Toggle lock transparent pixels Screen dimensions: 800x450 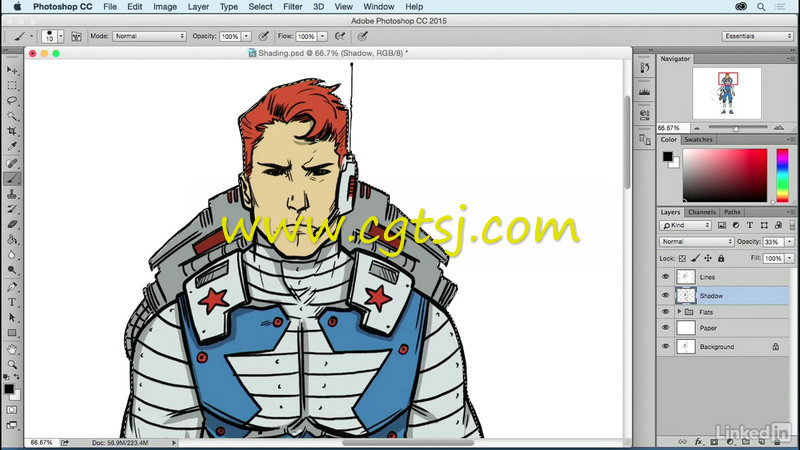[682, 259]
